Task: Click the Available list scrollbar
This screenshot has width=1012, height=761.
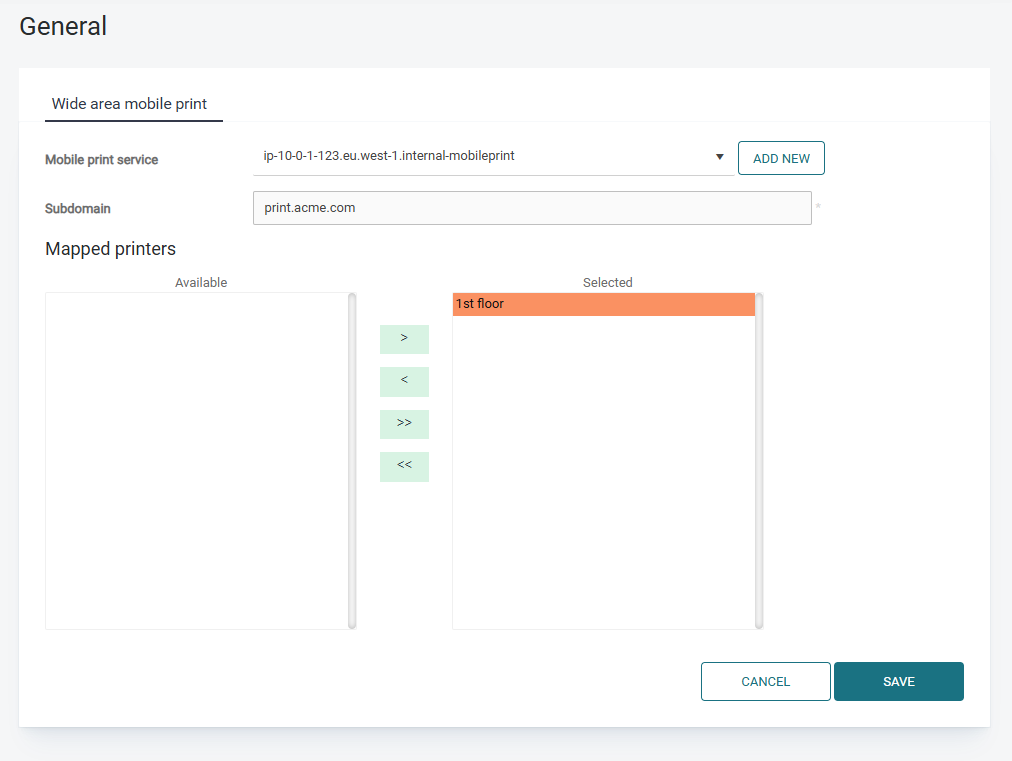Action: pos(352,460)
